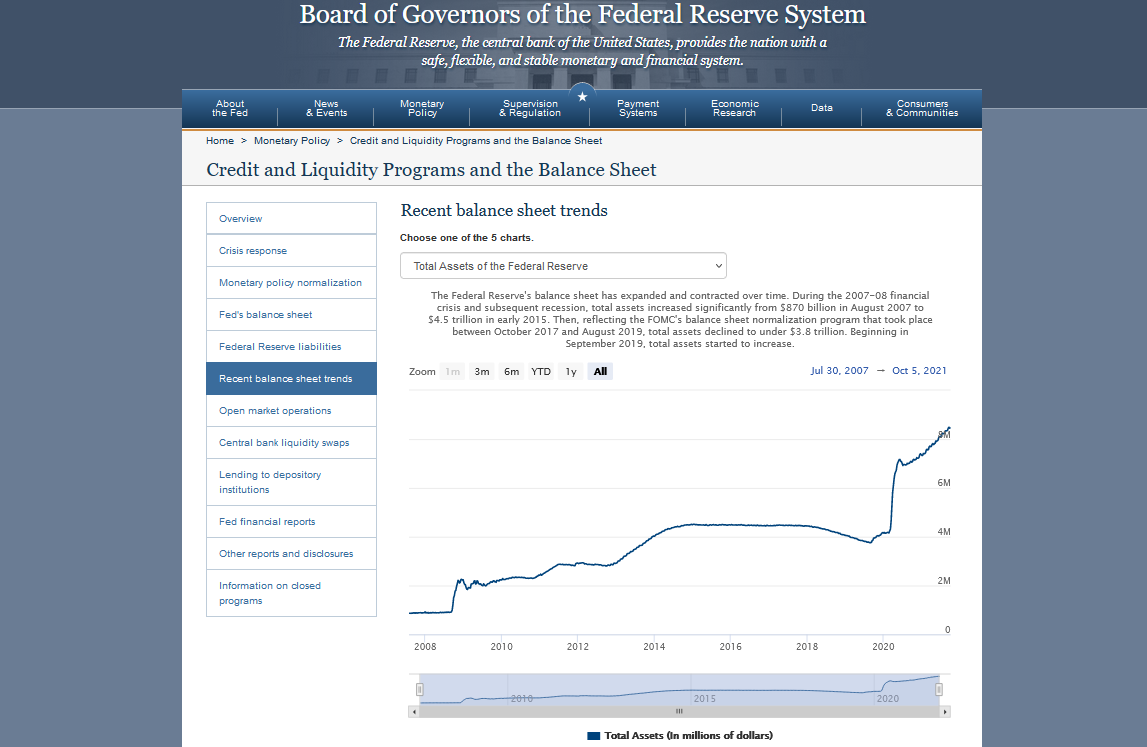Open Overview in the sidebar
1147x747 pixels.
(x=291, y=218)
